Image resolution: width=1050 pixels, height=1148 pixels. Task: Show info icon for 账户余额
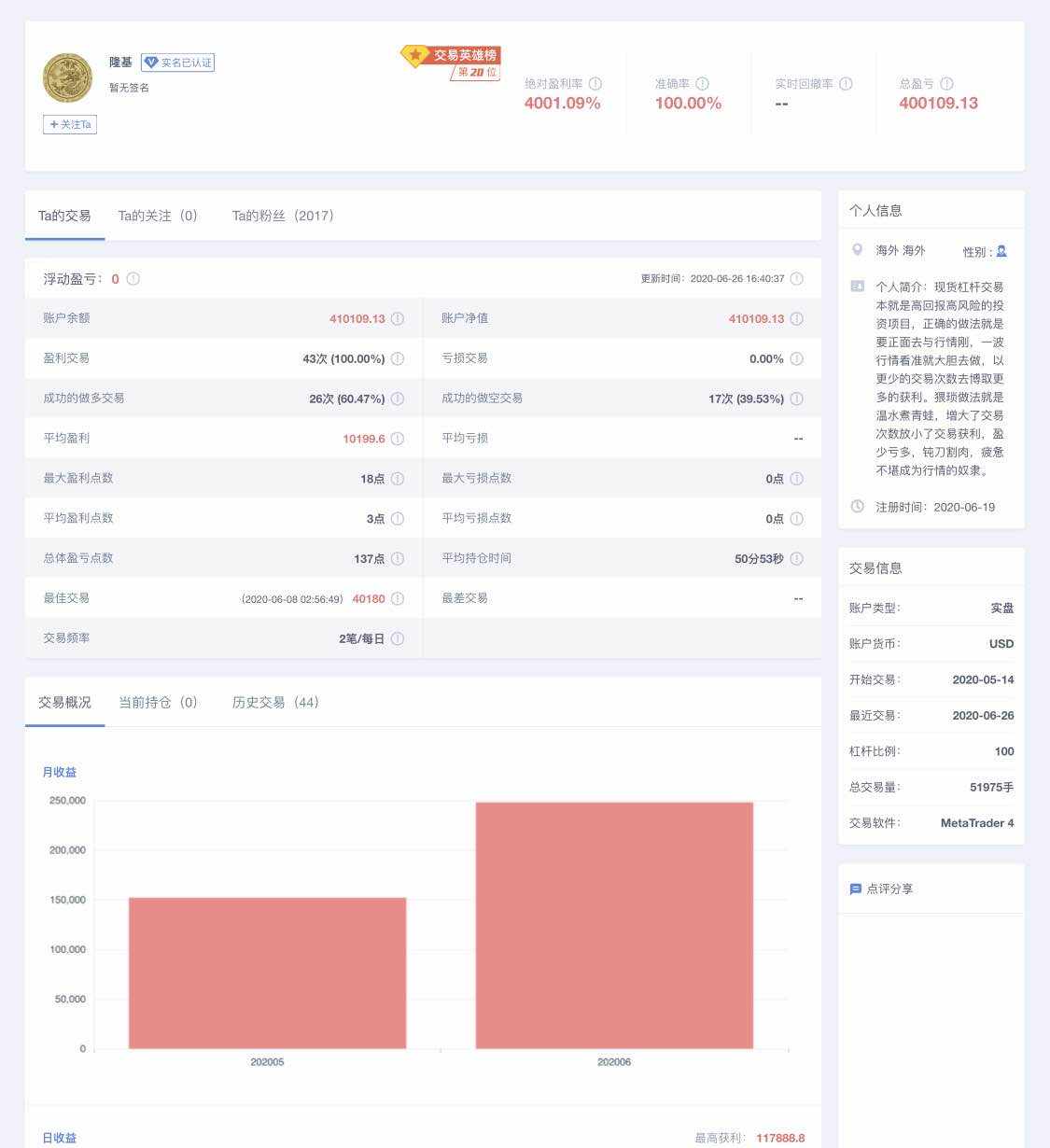click(x=398, y=319)
